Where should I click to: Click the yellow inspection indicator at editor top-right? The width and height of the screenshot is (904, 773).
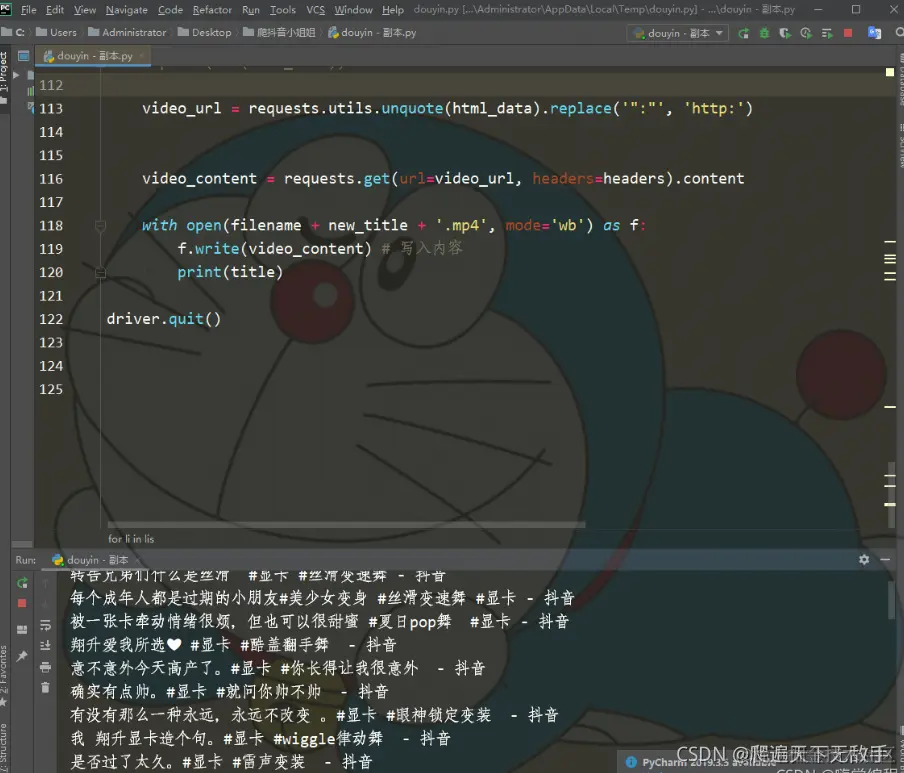pos(890,72)
